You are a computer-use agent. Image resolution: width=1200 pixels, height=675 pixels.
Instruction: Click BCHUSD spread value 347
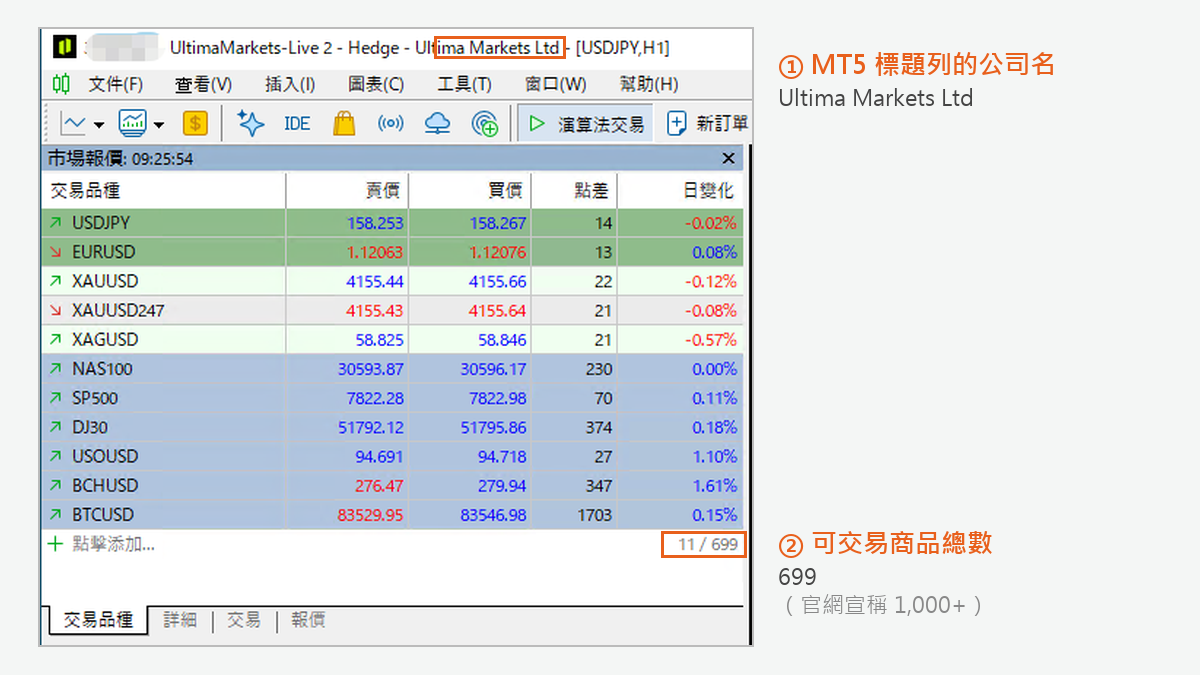(x=599, y=485)
